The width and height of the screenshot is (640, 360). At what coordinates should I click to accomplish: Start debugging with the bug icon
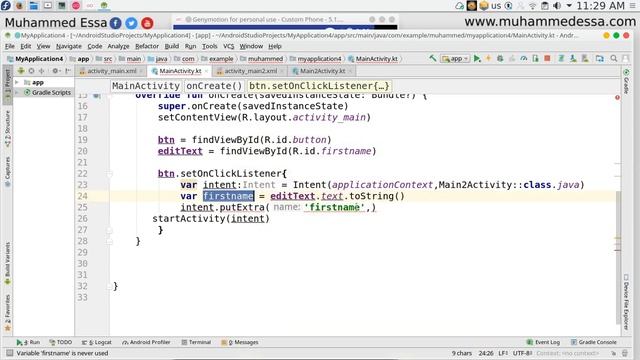pos(500,59)
